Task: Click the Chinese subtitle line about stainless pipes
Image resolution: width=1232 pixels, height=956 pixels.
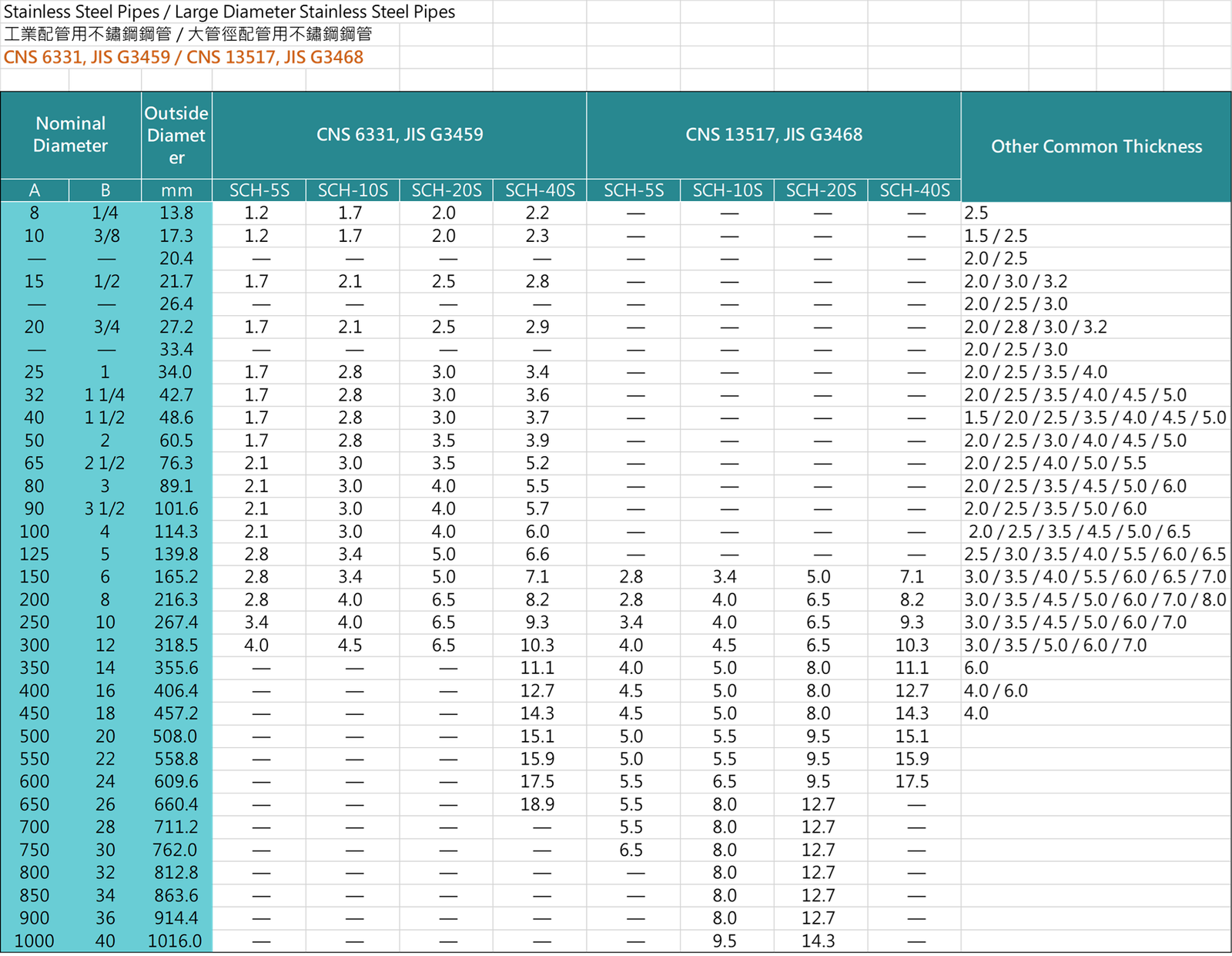Action: (188, 34)
